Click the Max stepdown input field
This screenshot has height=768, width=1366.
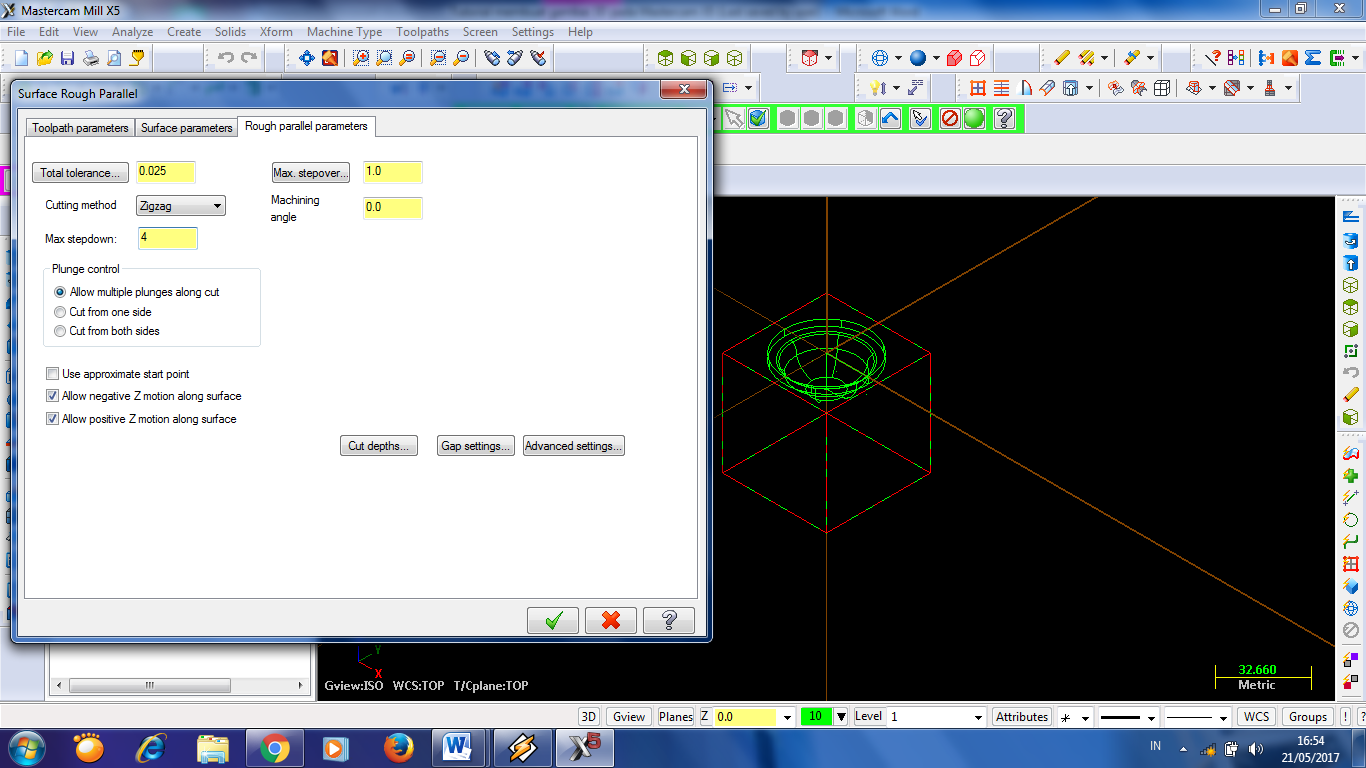(167, 238)
